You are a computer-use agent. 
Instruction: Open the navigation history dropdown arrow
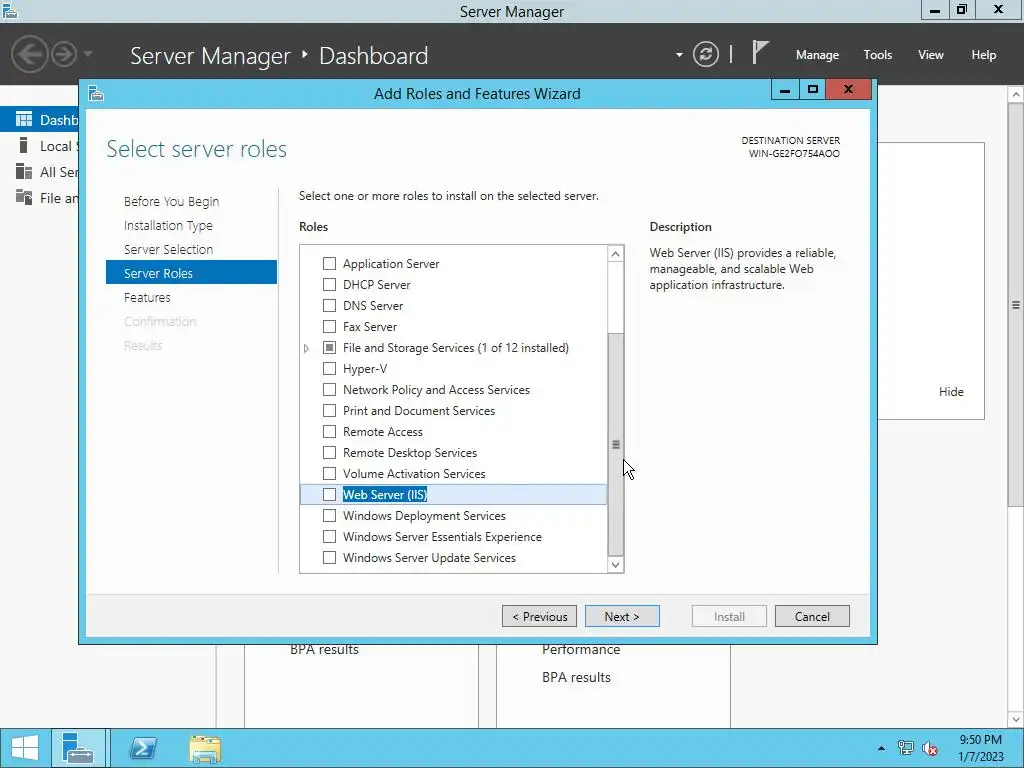[x=88, y=54]
